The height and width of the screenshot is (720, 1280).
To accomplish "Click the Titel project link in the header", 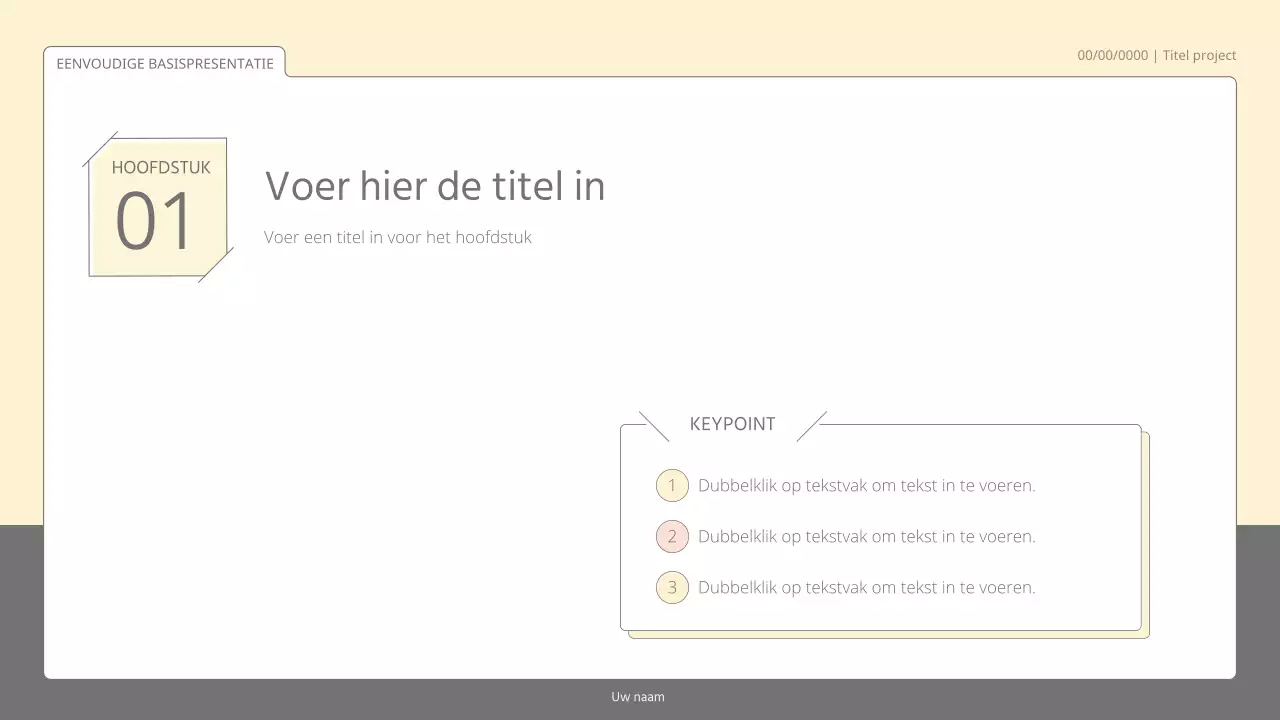I will [x=1199, y=55].
